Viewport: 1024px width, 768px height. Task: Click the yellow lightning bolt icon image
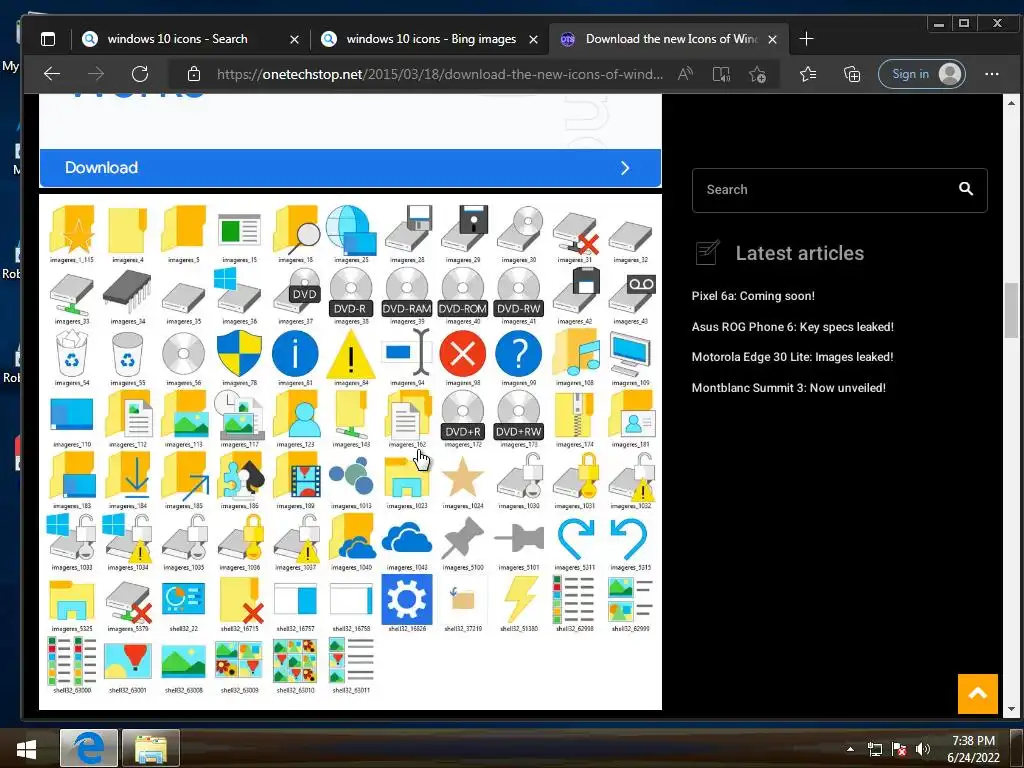pos(519,600)
